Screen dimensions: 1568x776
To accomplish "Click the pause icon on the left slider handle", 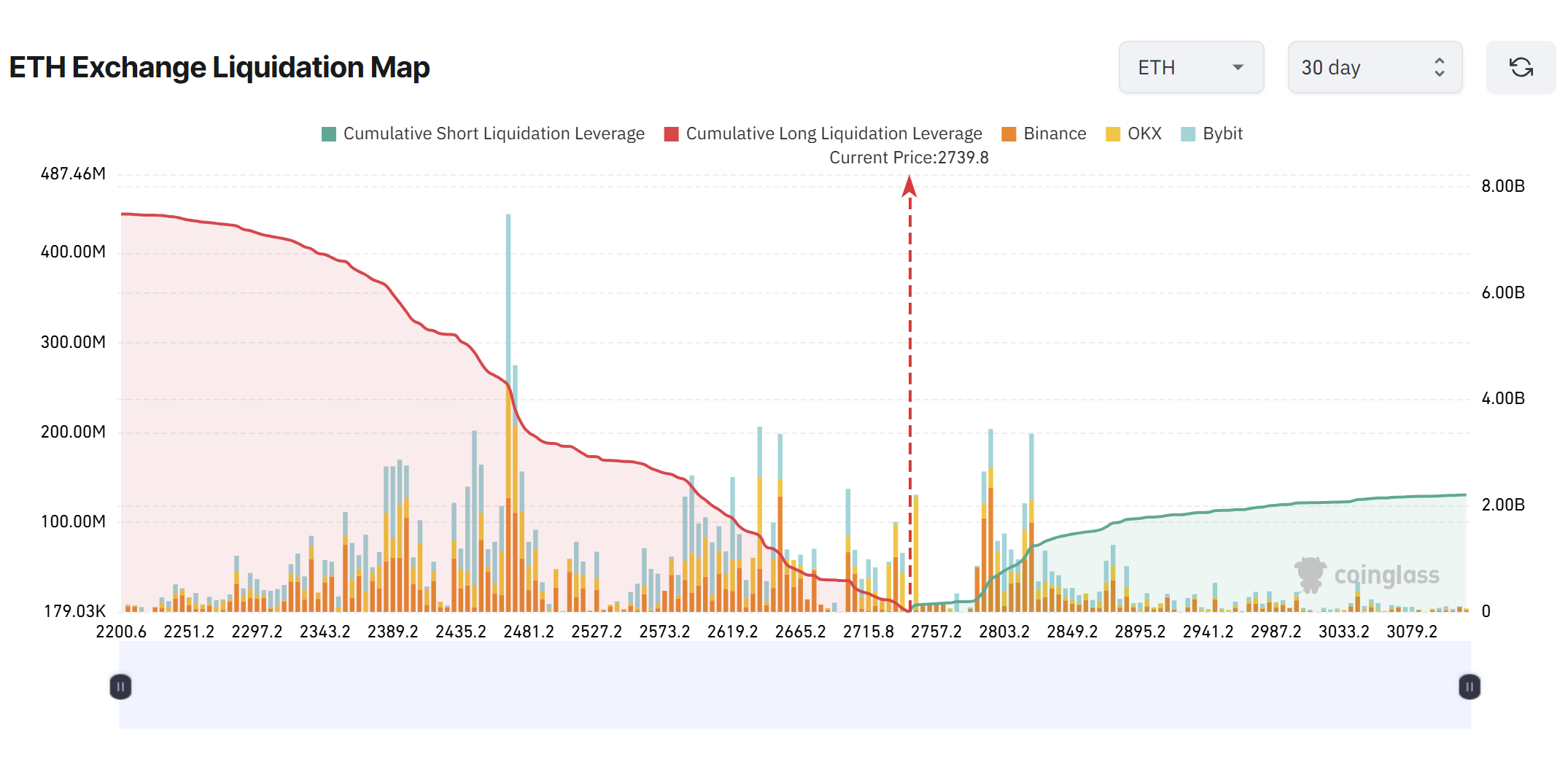I will click(x=121, y=686).
